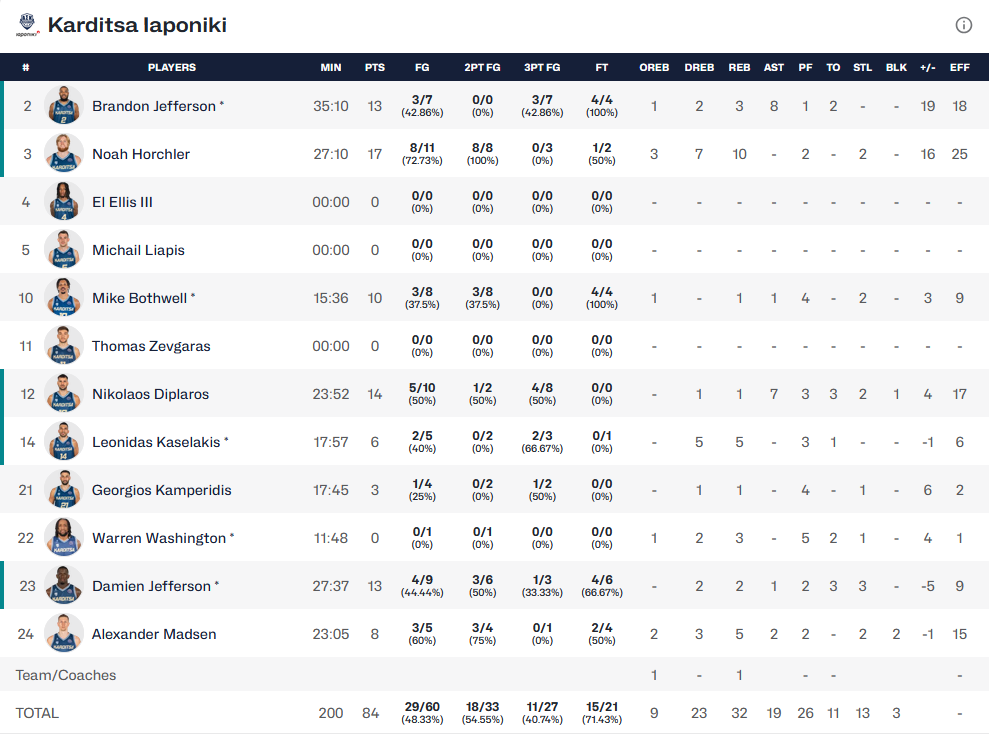Select El Ellis III's player headshot
989x737 pixels.
pos(64,202)
